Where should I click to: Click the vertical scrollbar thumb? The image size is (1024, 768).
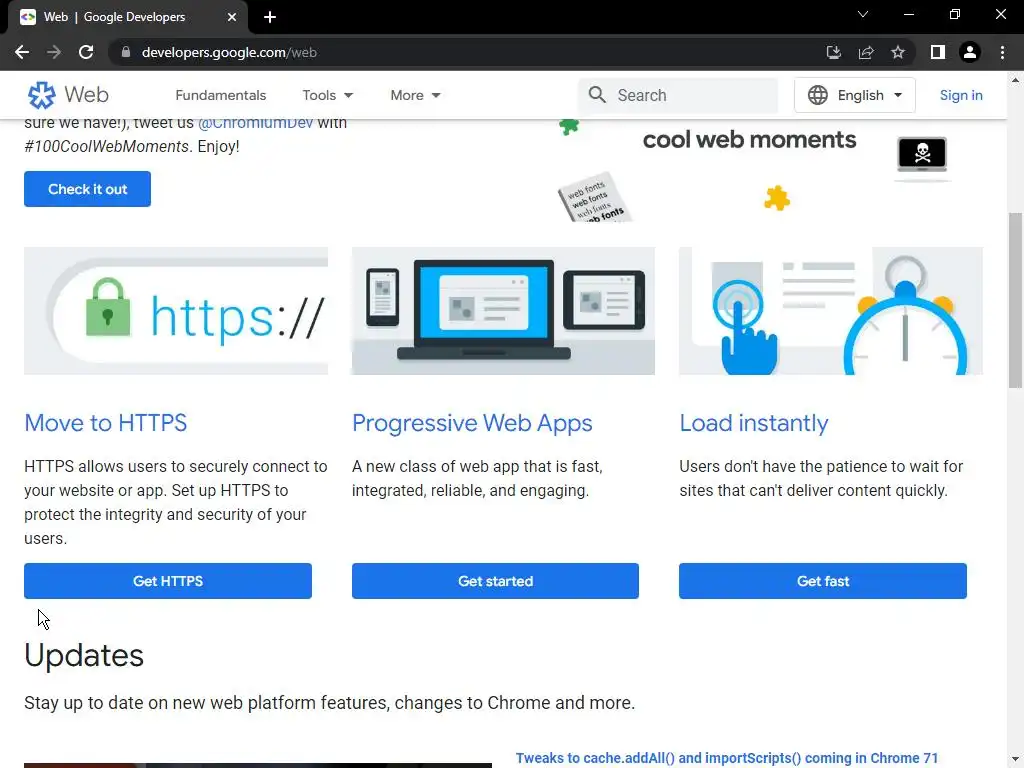point(1015,300)
